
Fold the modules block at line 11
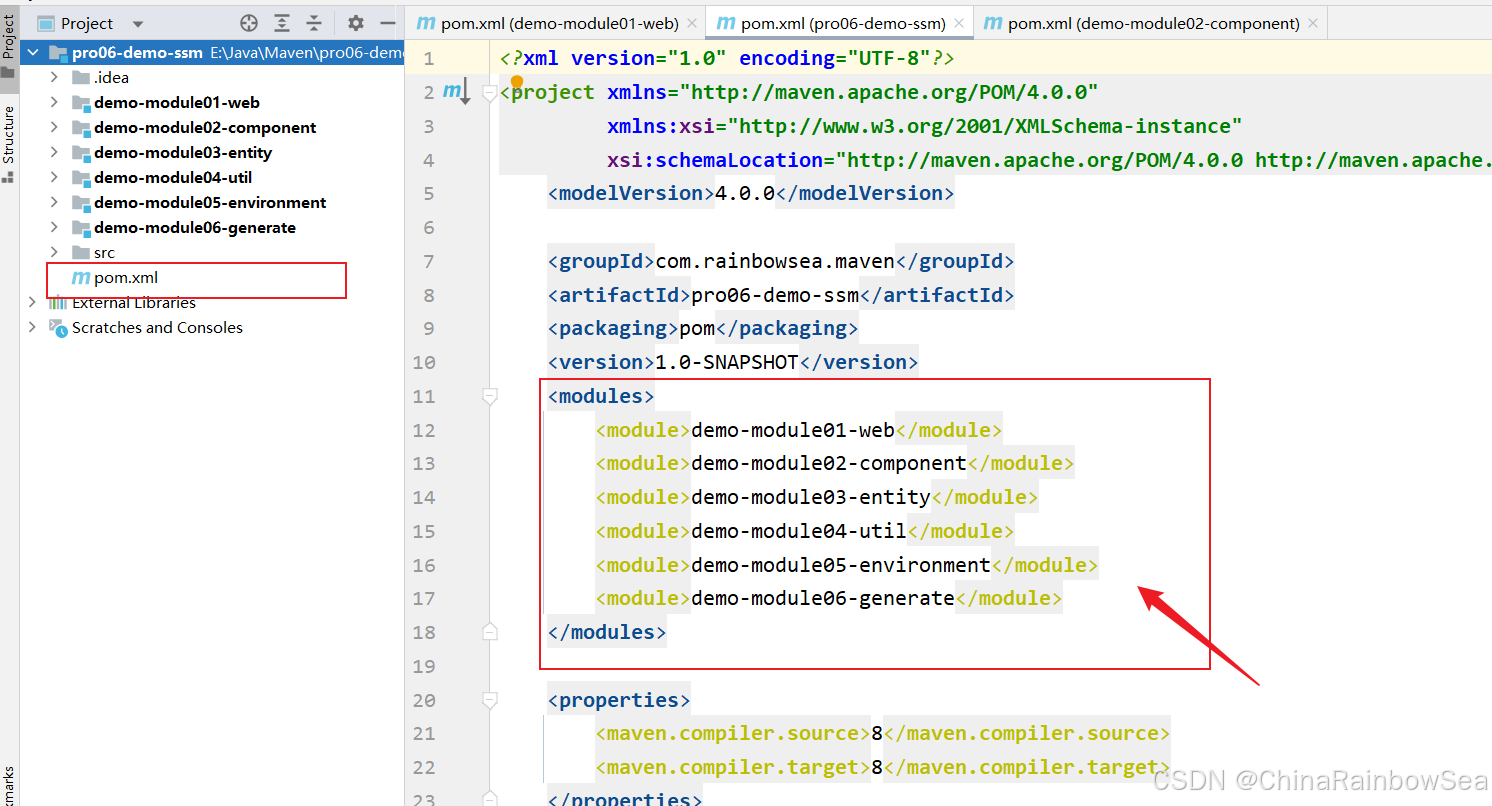[x=489, y=397]
